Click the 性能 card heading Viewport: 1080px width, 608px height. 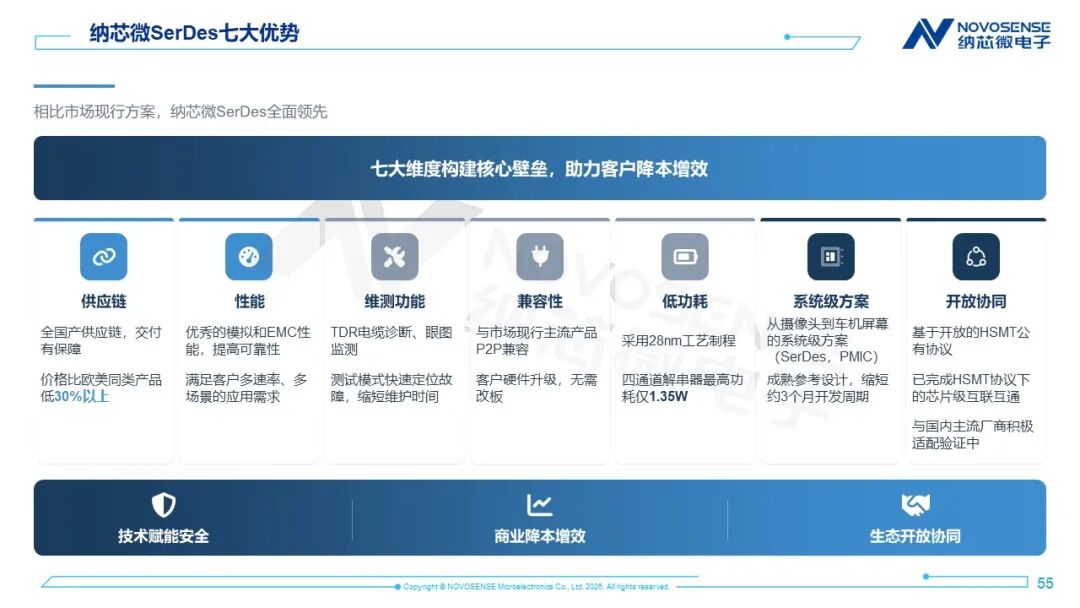click(x=249, y=302)
